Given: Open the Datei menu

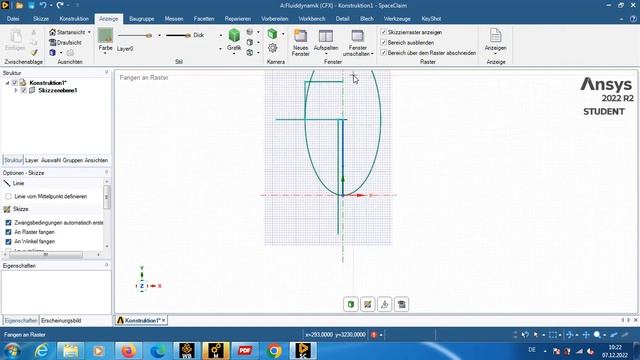Looking at the screenshot, I should pos(13,19).
